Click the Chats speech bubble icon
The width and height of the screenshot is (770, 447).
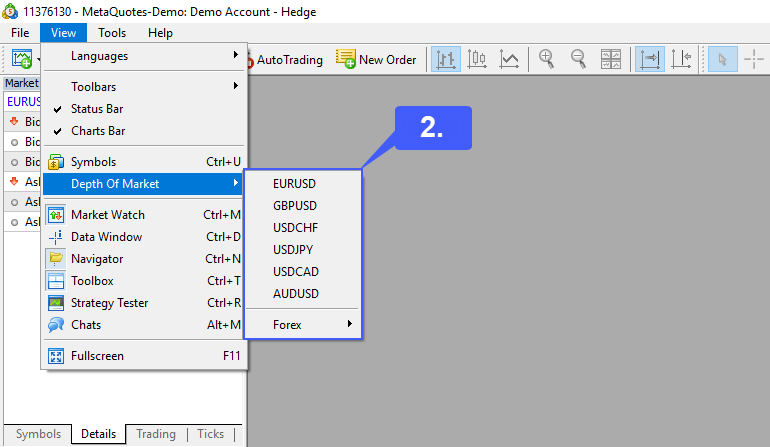(x=56, y=325)
